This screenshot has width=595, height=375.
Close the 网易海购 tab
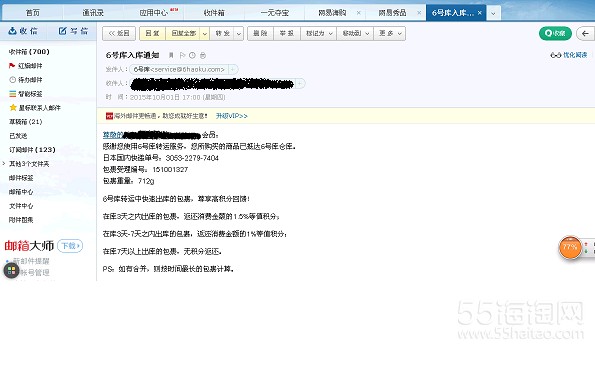click(359, 13)
